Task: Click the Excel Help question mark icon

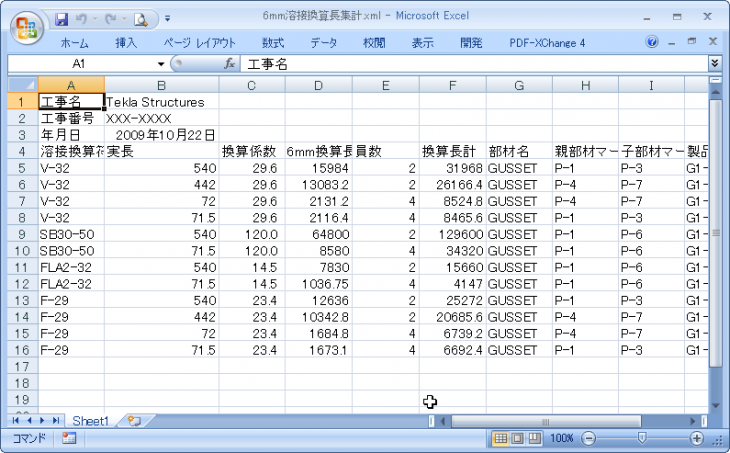Action: (x=652, y=43)
